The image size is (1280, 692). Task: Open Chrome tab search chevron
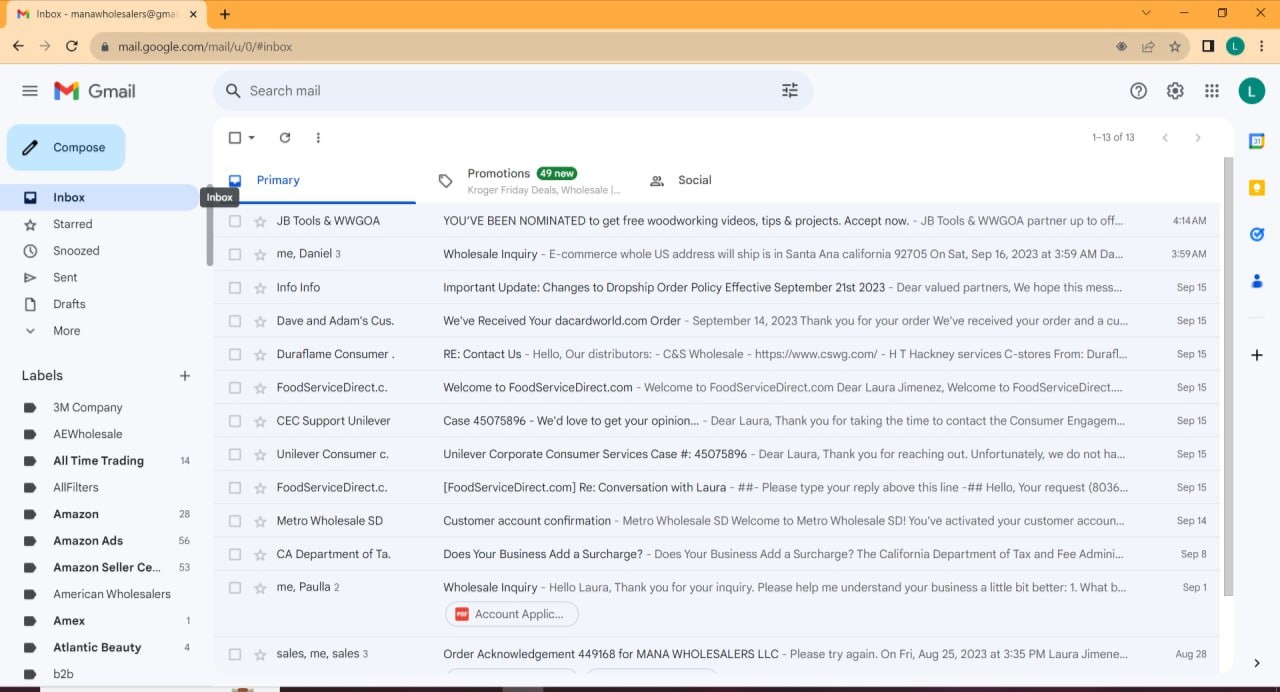click(x=1146, y=13)
